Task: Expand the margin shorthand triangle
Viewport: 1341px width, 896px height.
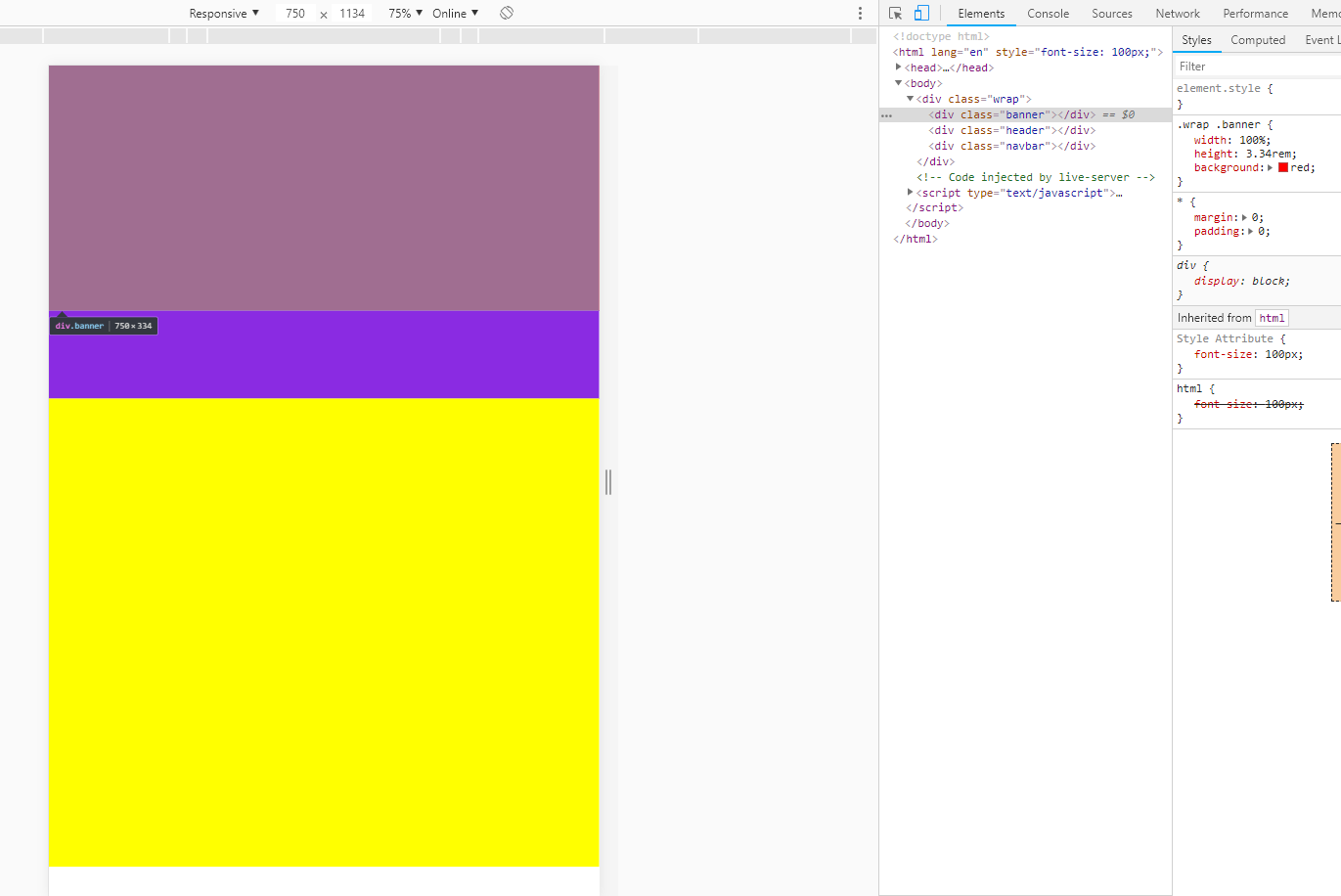Action: click(x=1244, y=217)
